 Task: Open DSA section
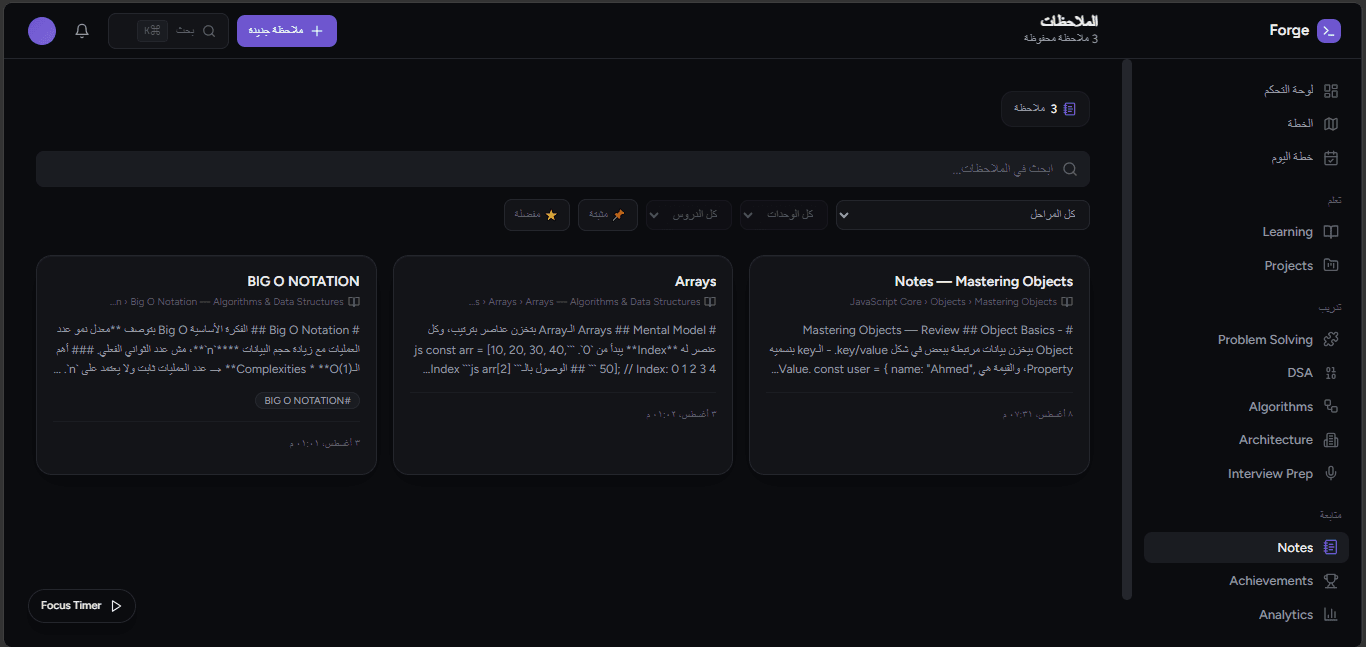pos(1246,373)
